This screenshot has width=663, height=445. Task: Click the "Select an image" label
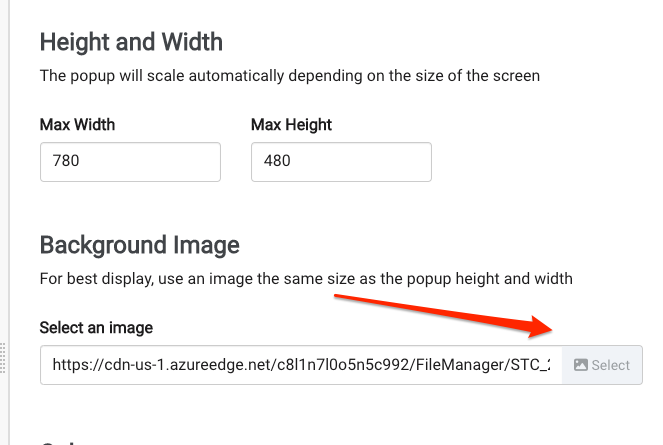(x=96, y=328)
